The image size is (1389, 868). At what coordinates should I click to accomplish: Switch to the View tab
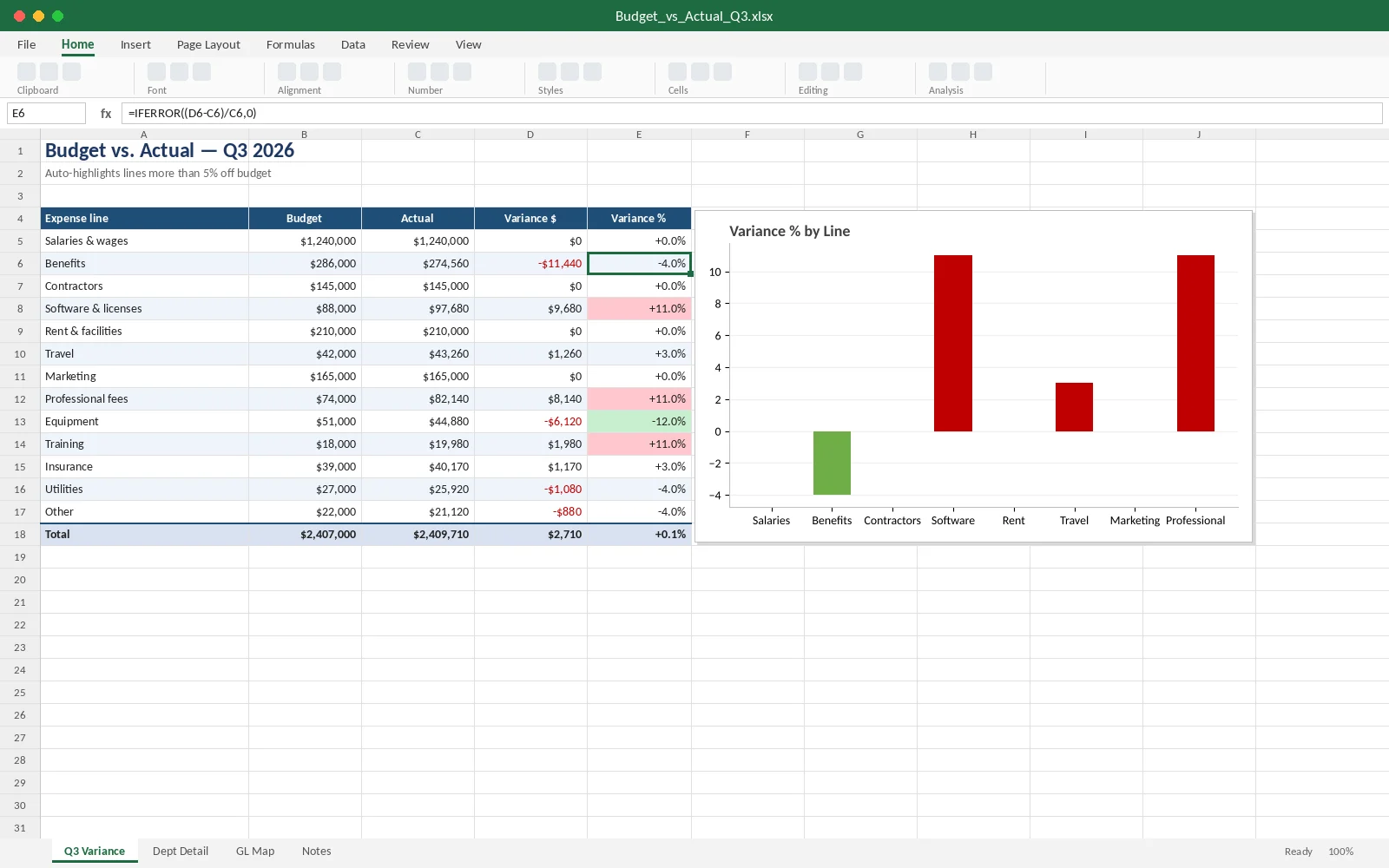point(469,44)
